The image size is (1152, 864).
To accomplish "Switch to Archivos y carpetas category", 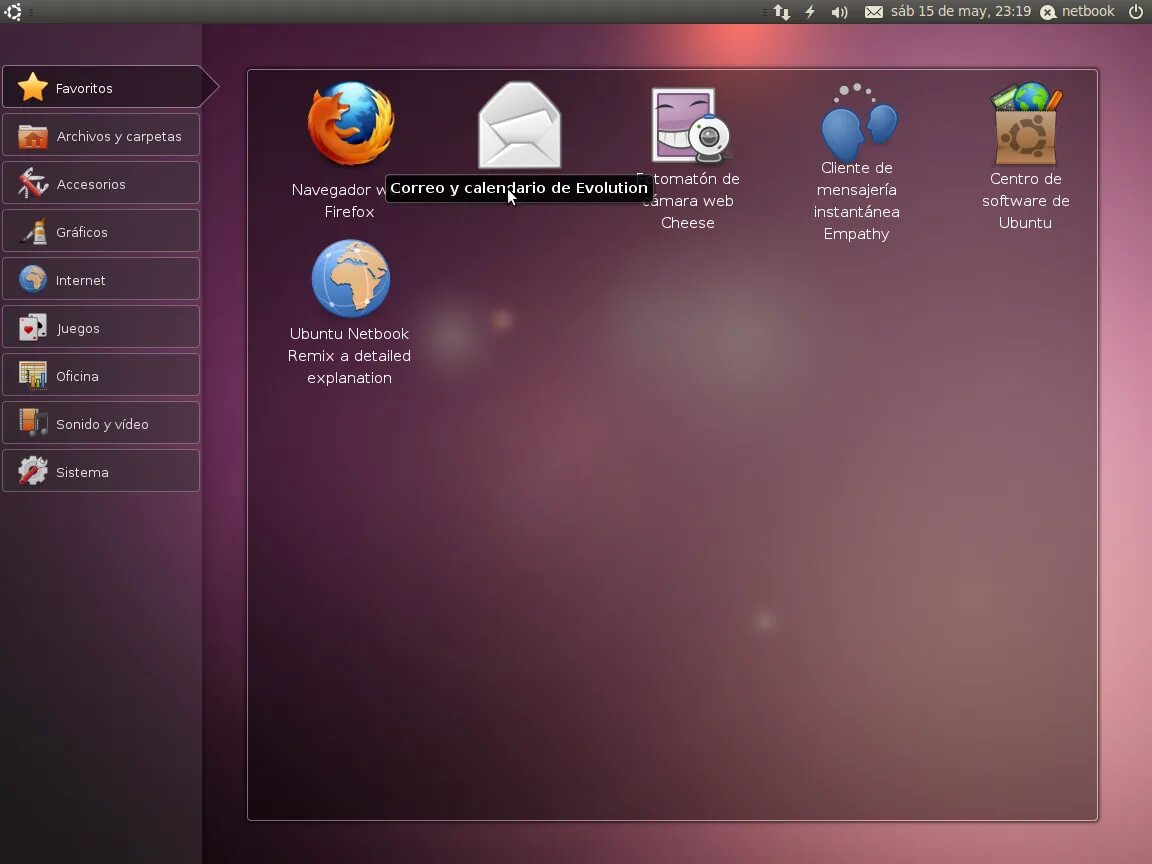I will coord(101,135).
